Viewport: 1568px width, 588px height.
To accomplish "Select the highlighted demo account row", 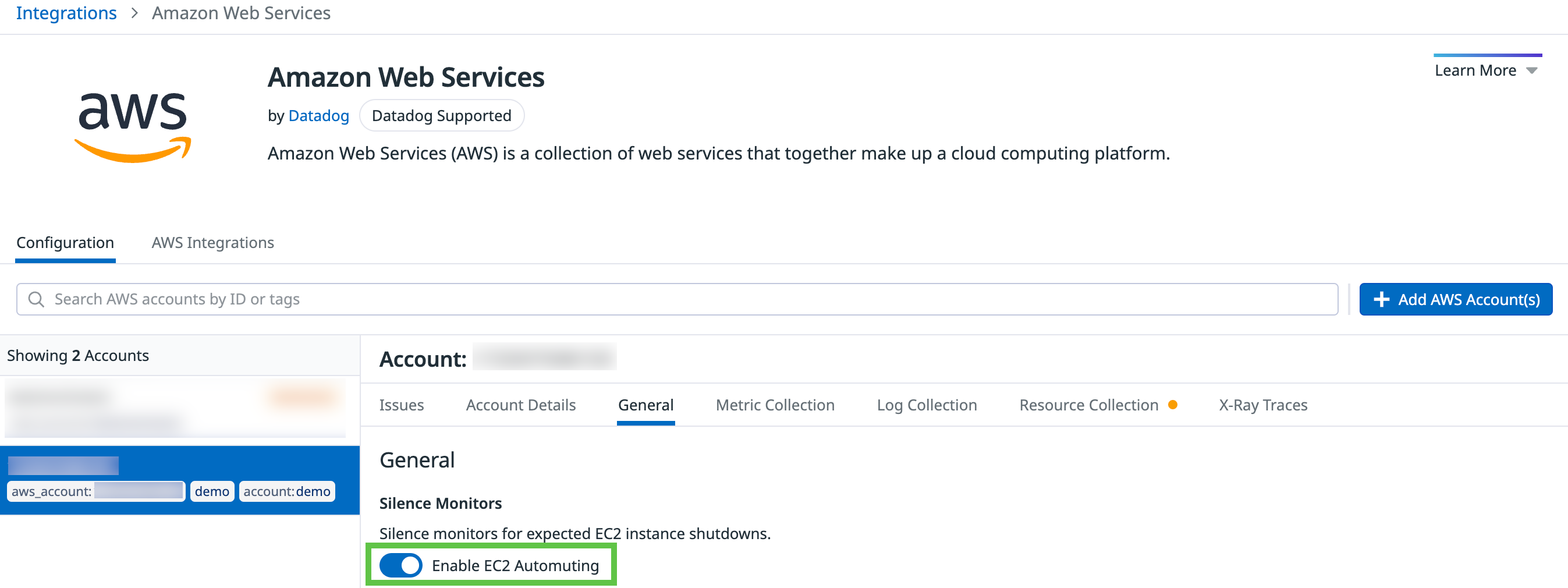I will tap(180, 480).
